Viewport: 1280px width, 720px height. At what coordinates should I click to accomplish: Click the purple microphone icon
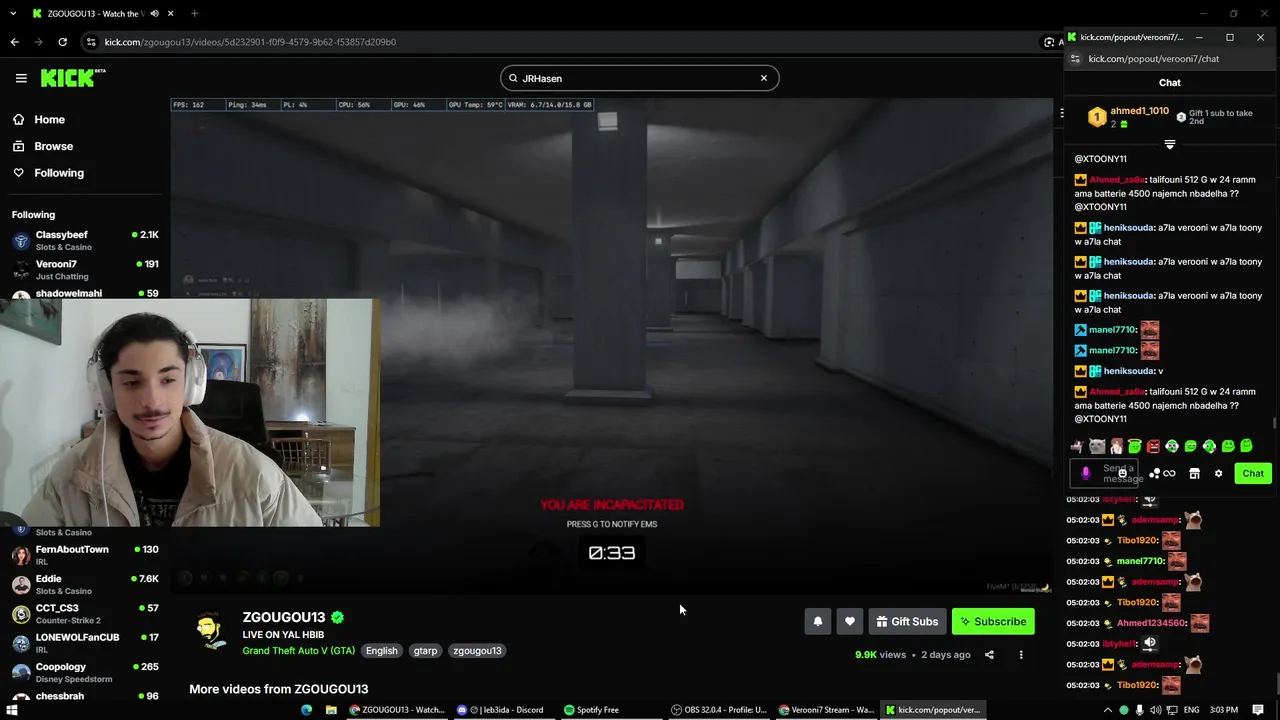(x=1086, y=473)
